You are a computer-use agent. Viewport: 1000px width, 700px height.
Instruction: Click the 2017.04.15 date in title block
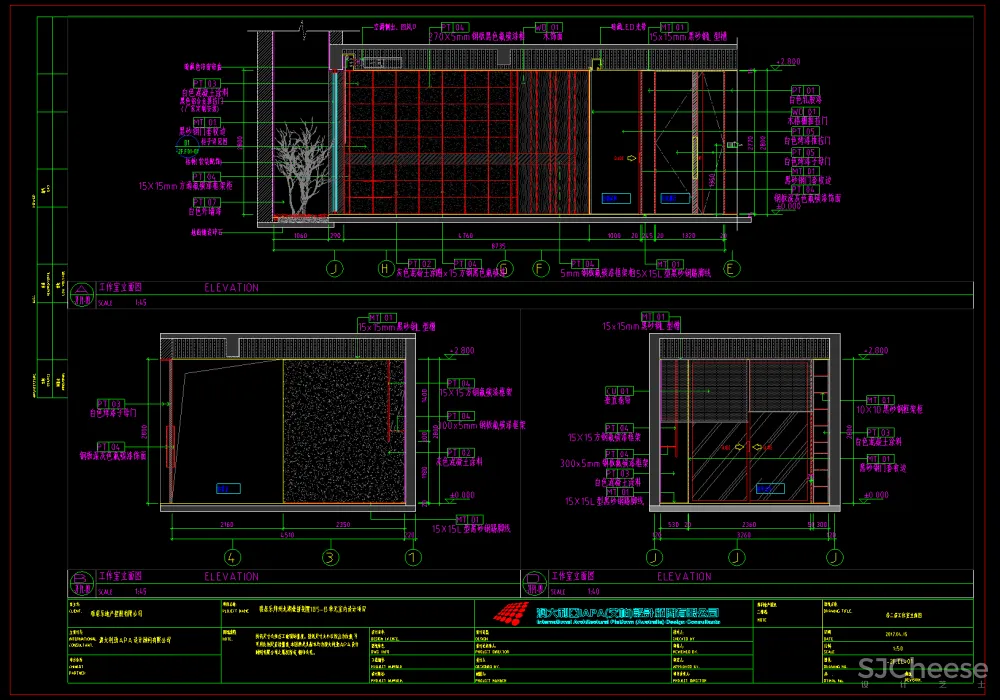point(897,632)
